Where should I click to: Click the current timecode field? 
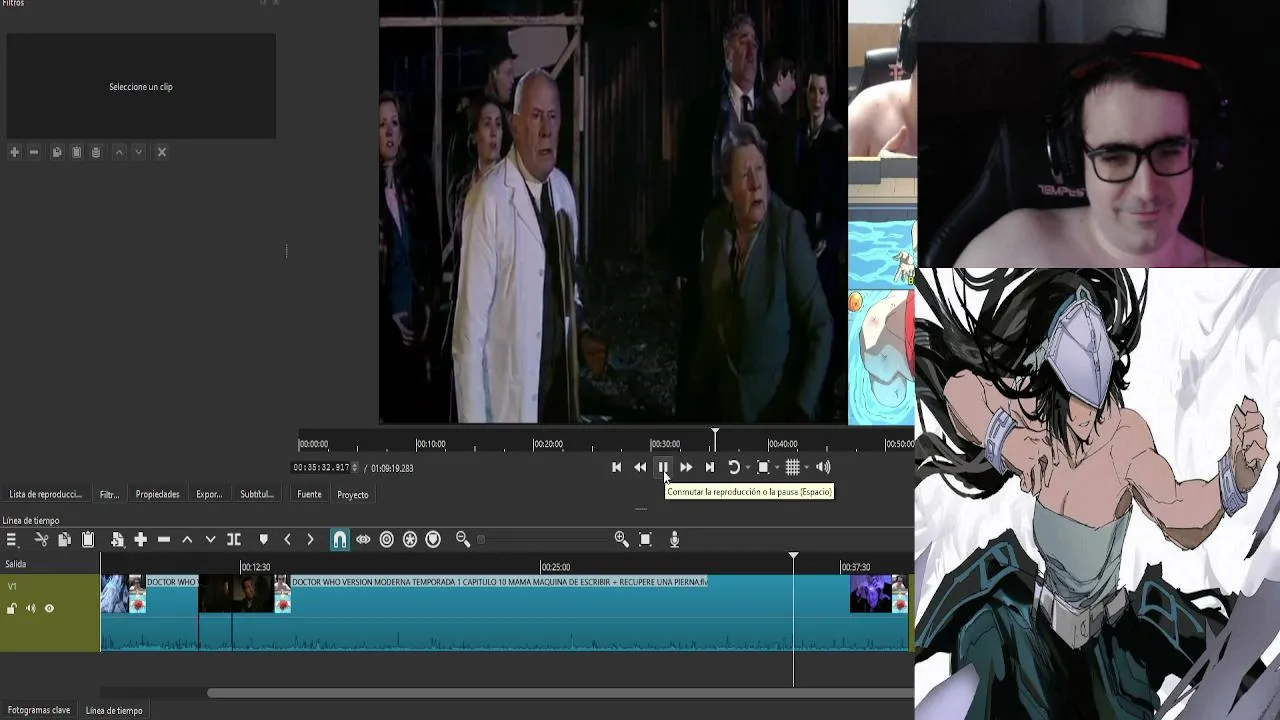pyautogui.click(x=321, y=468)
